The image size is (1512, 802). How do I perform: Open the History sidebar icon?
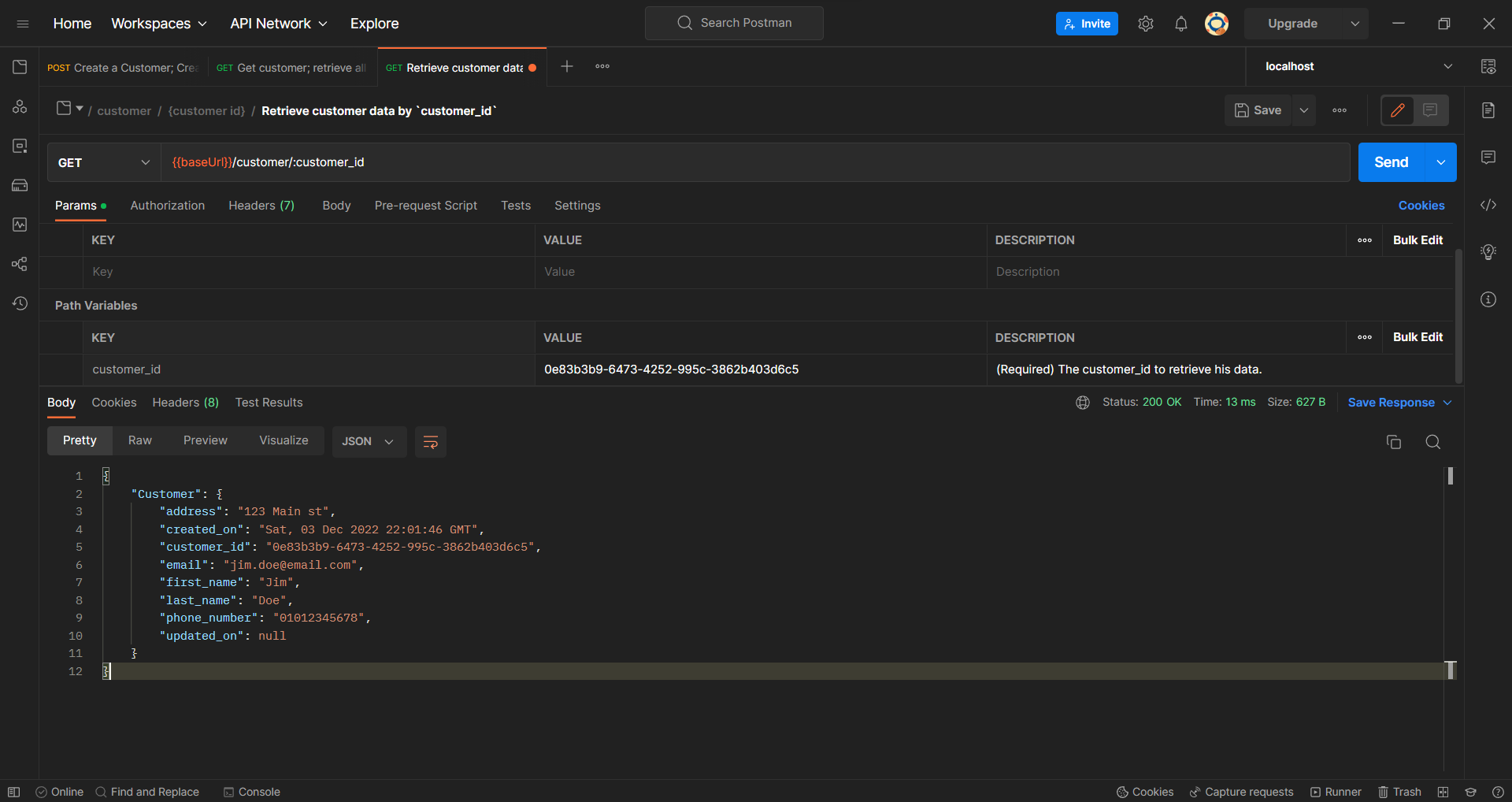pyautogui.click(x=20, y=303)
